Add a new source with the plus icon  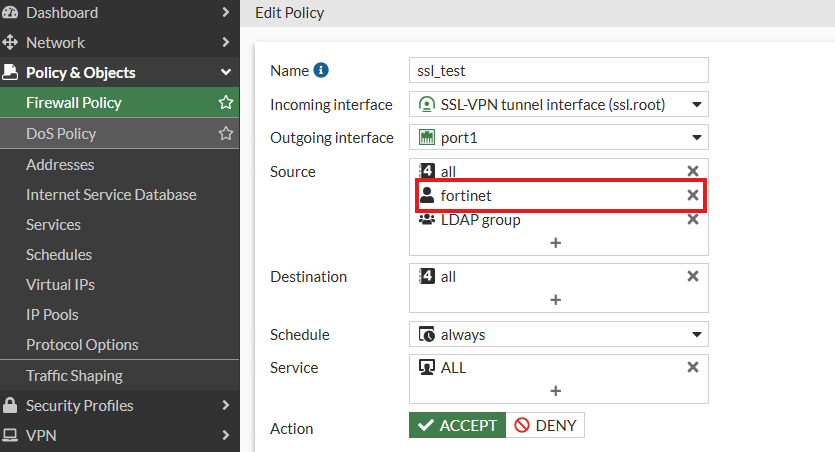(556, 243)
